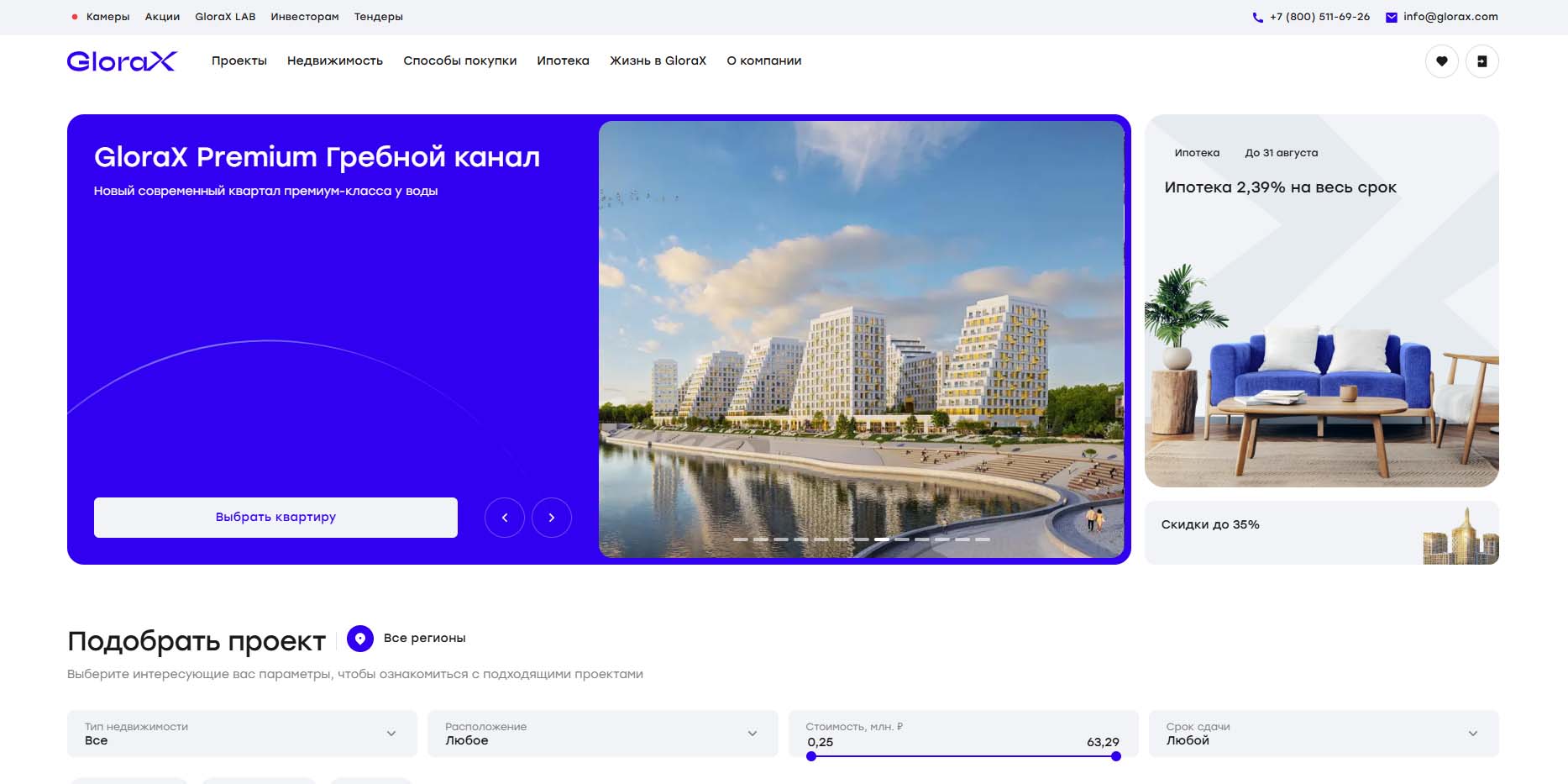Click the Выбрать квартиру button

coord(275,518)
